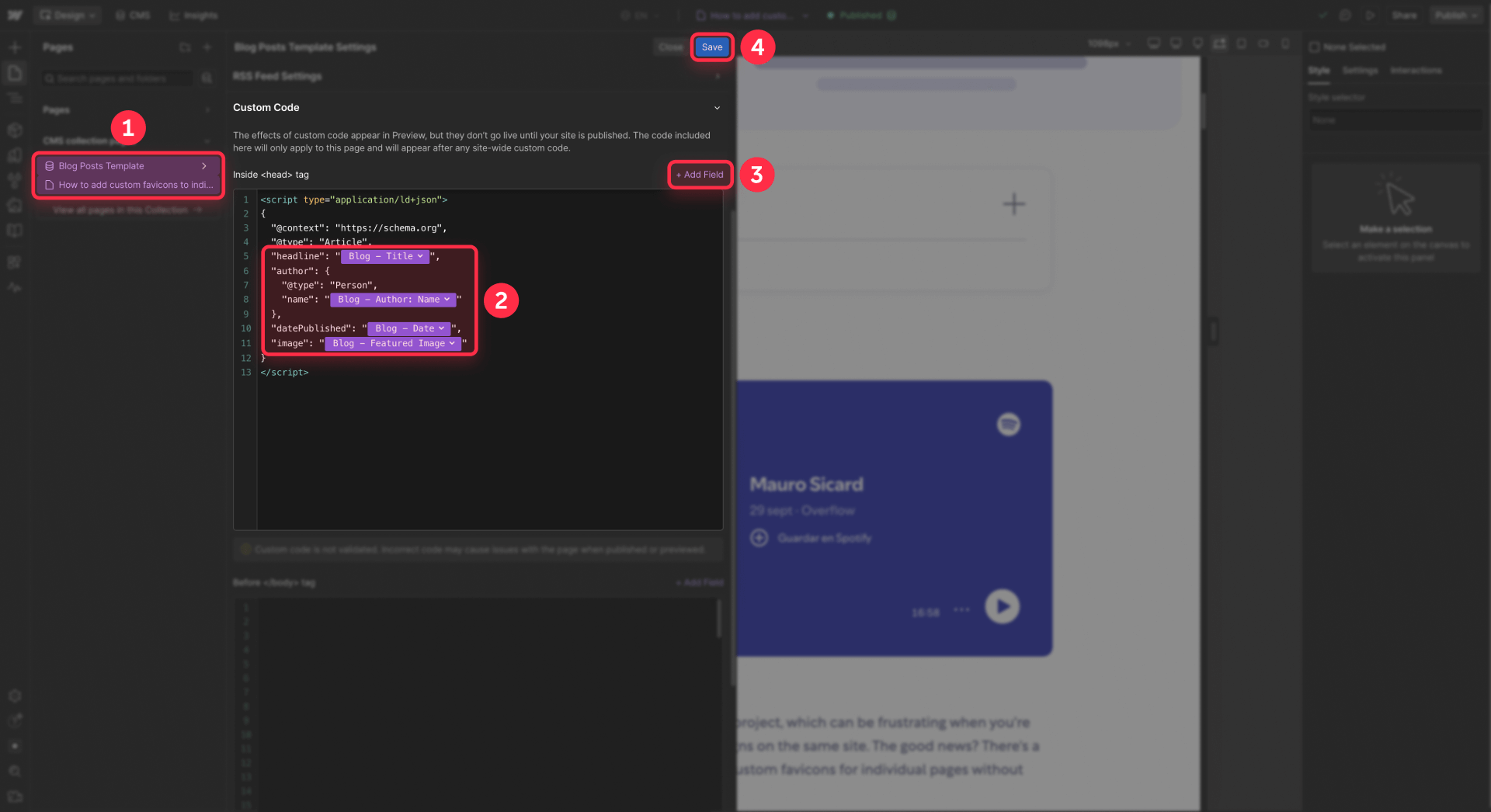Open the Add Elements panel
Screen dimensions: 1491x812
tap(15, 47)
